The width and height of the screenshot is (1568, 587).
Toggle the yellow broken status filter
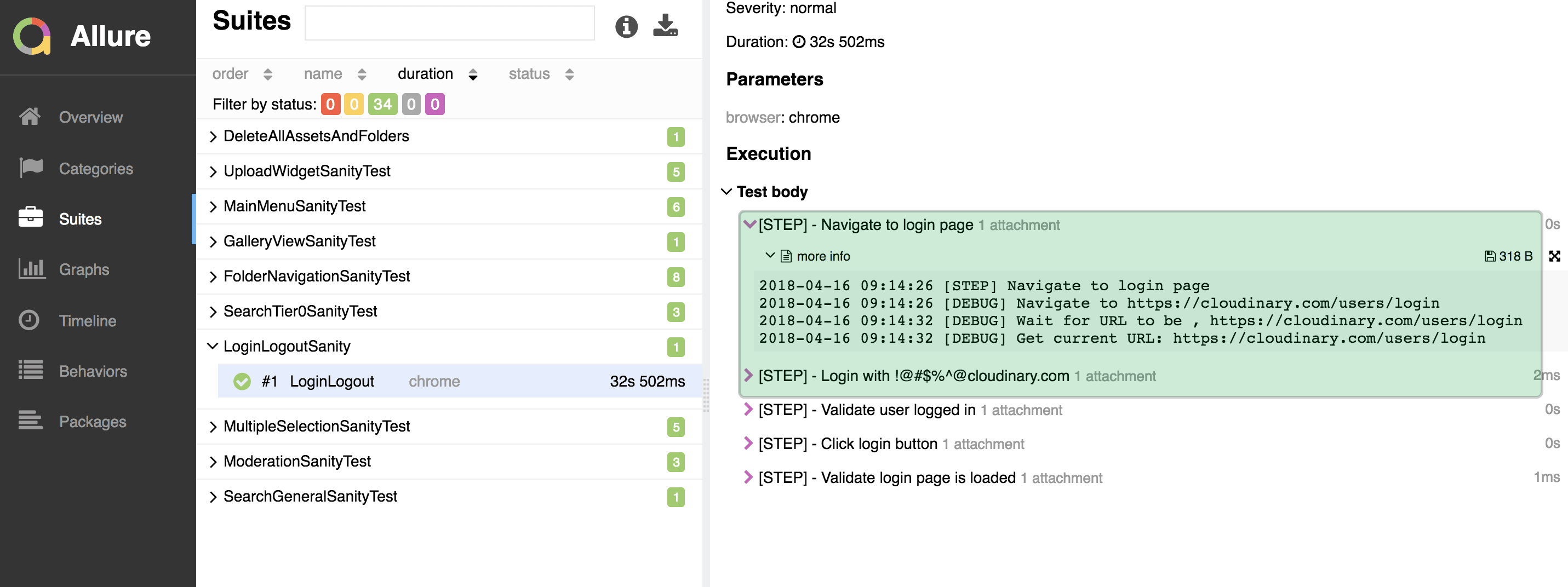click(354, 104)
